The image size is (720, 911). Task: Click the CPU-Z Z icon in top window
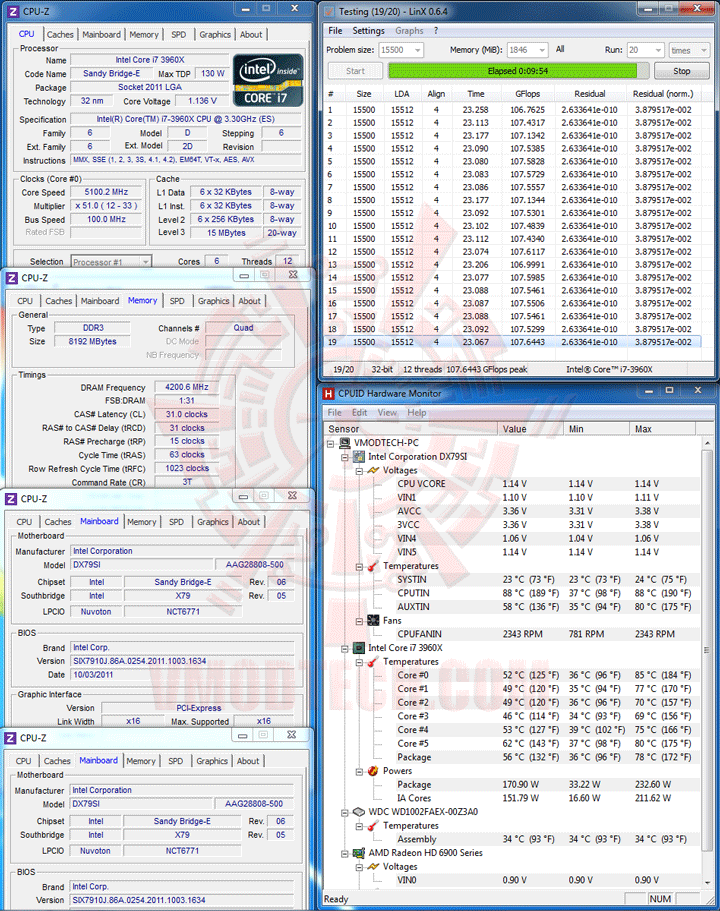(13, 11)
